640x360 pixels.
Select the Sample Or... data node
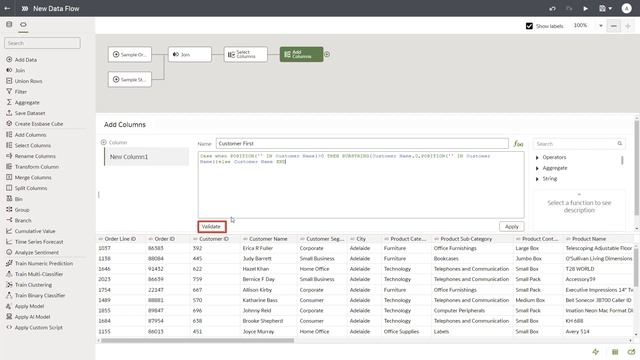pos(130,54)
